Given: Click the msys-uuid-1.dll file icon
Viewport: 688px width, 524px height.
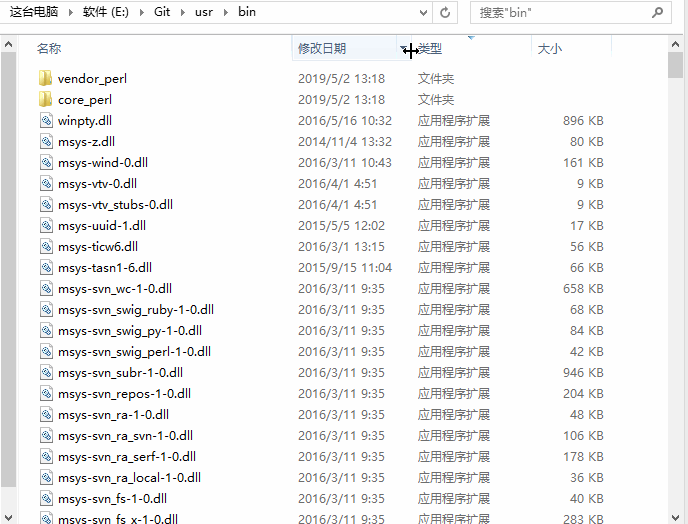Looking at the screenshot, I should click(x=45, y=225).
